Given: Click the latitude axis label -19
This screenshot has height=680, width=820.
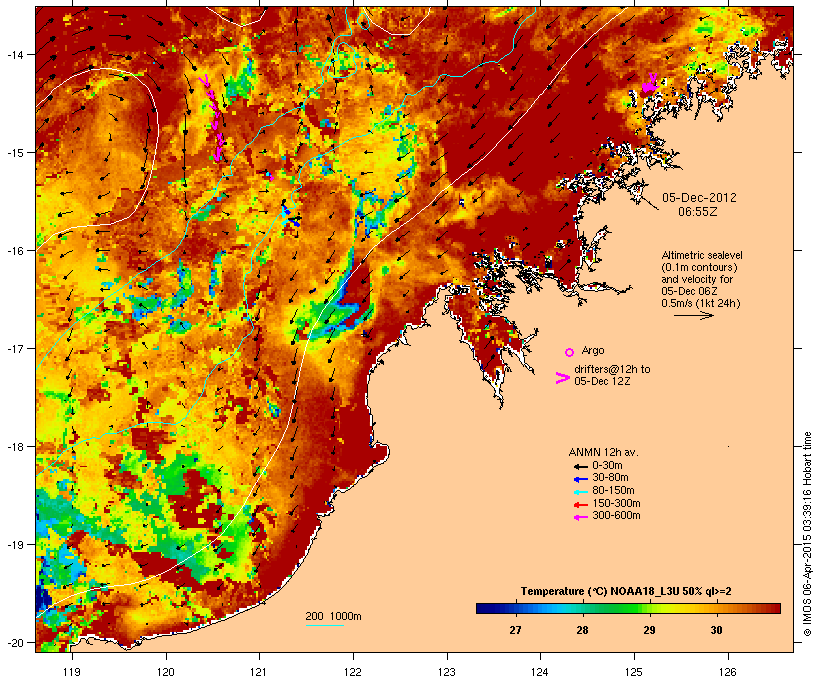Looking at the screenshot, I should [15, 545].
